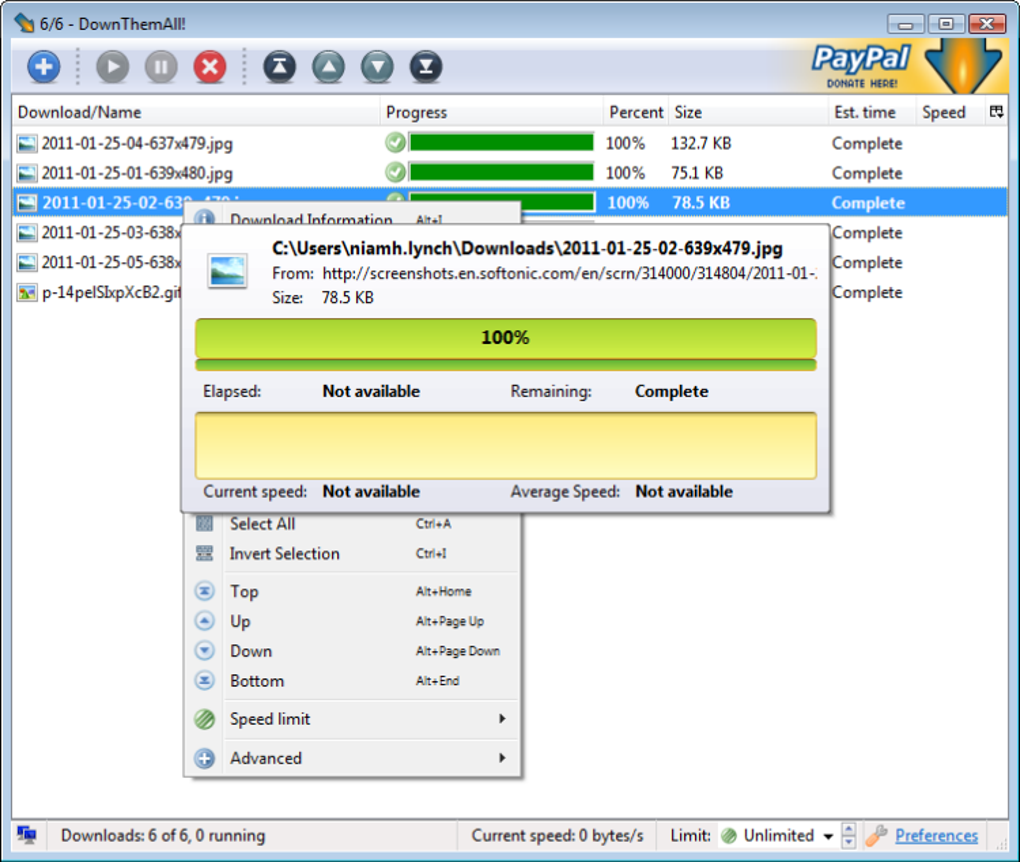Click the network monitor icon in status bar
This screenshot has height=862, width=1020.
pyautogui.click(x=27, y=835)
